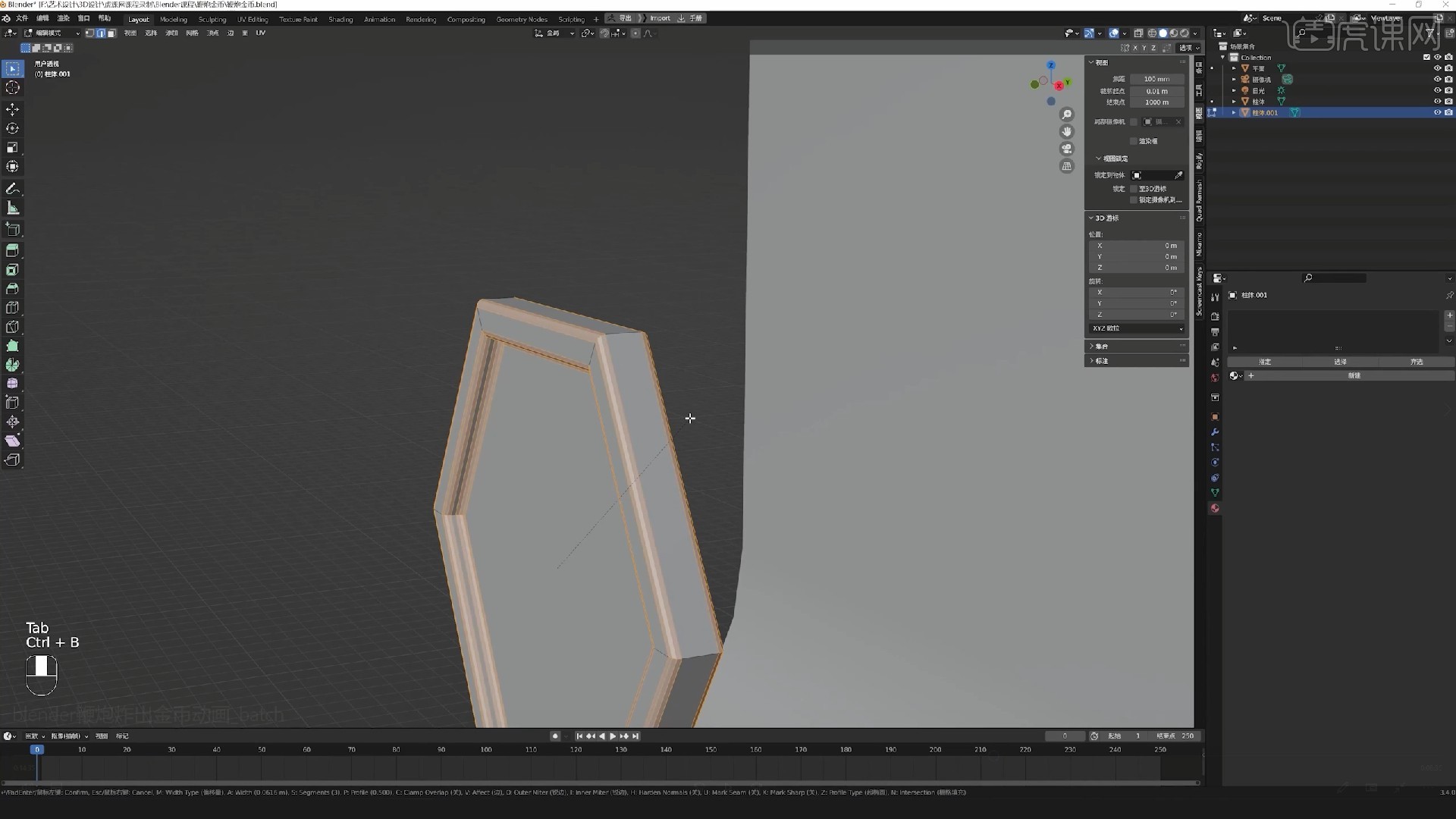
Task: Switch to vertex select mode
Action: (x=89, y=33)
